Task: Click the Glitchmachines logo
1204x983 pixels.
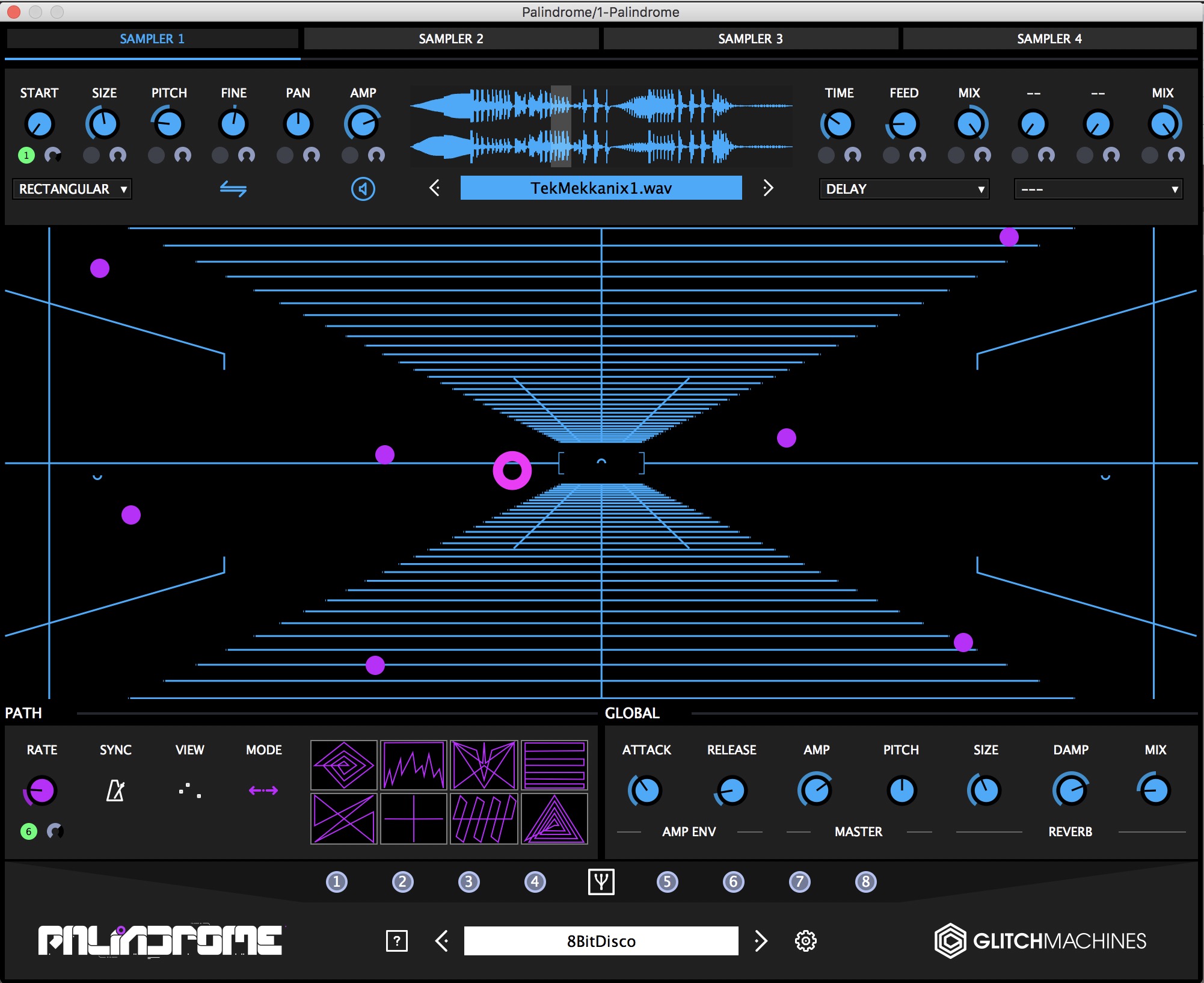Action: click(x=1040, y=941)
